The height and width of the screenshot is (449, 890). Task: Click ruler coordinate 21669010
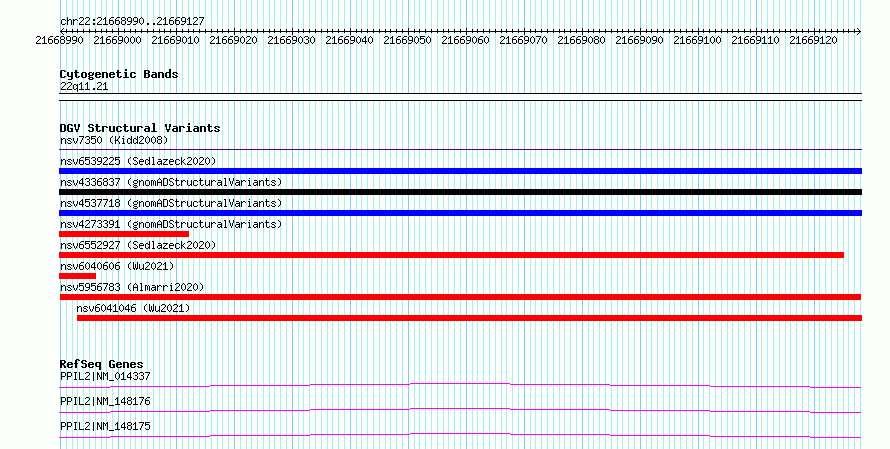tap(175, 40)
